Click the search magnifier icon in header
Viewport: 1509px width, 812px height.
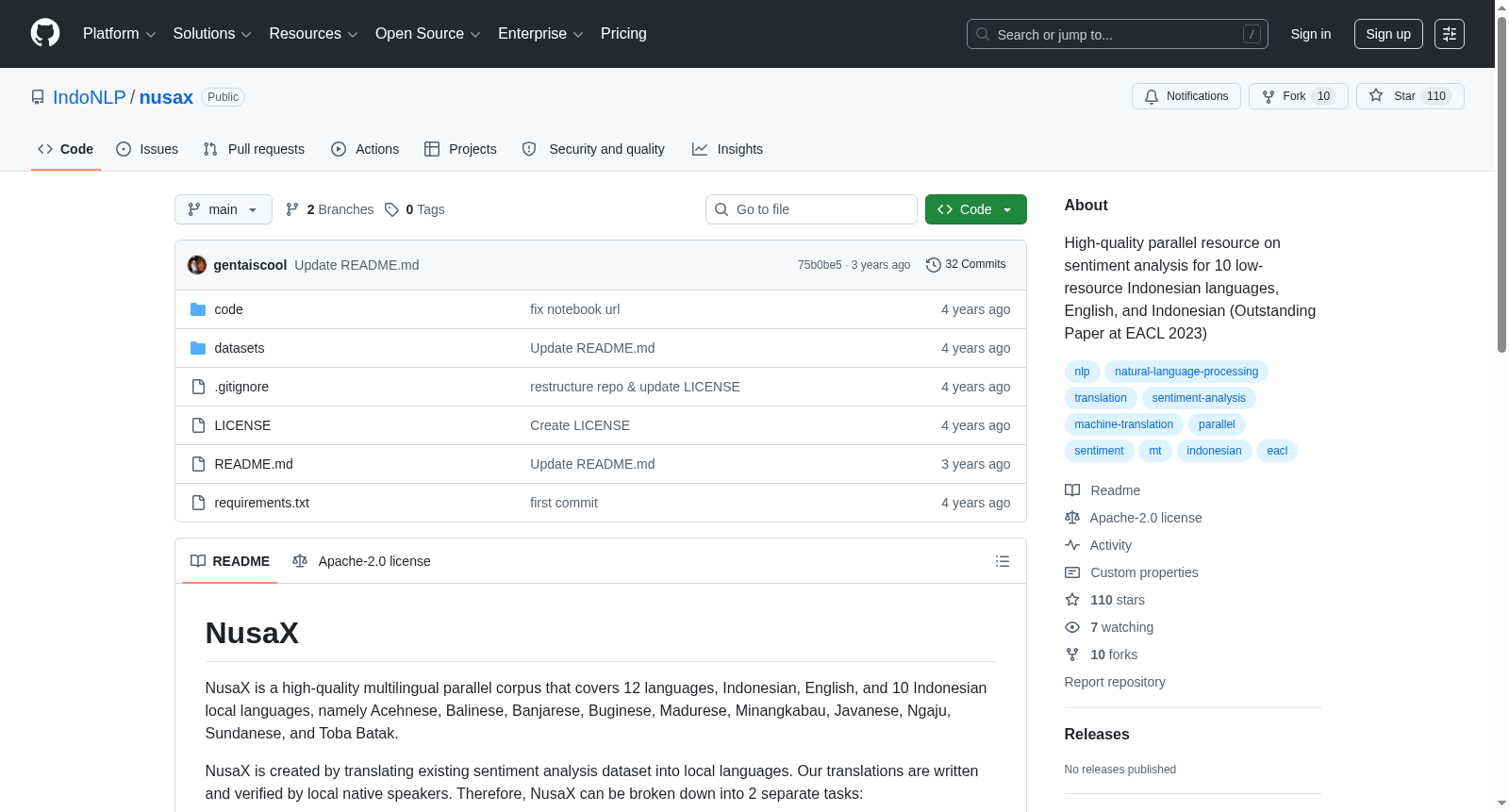tap(983, 34)
